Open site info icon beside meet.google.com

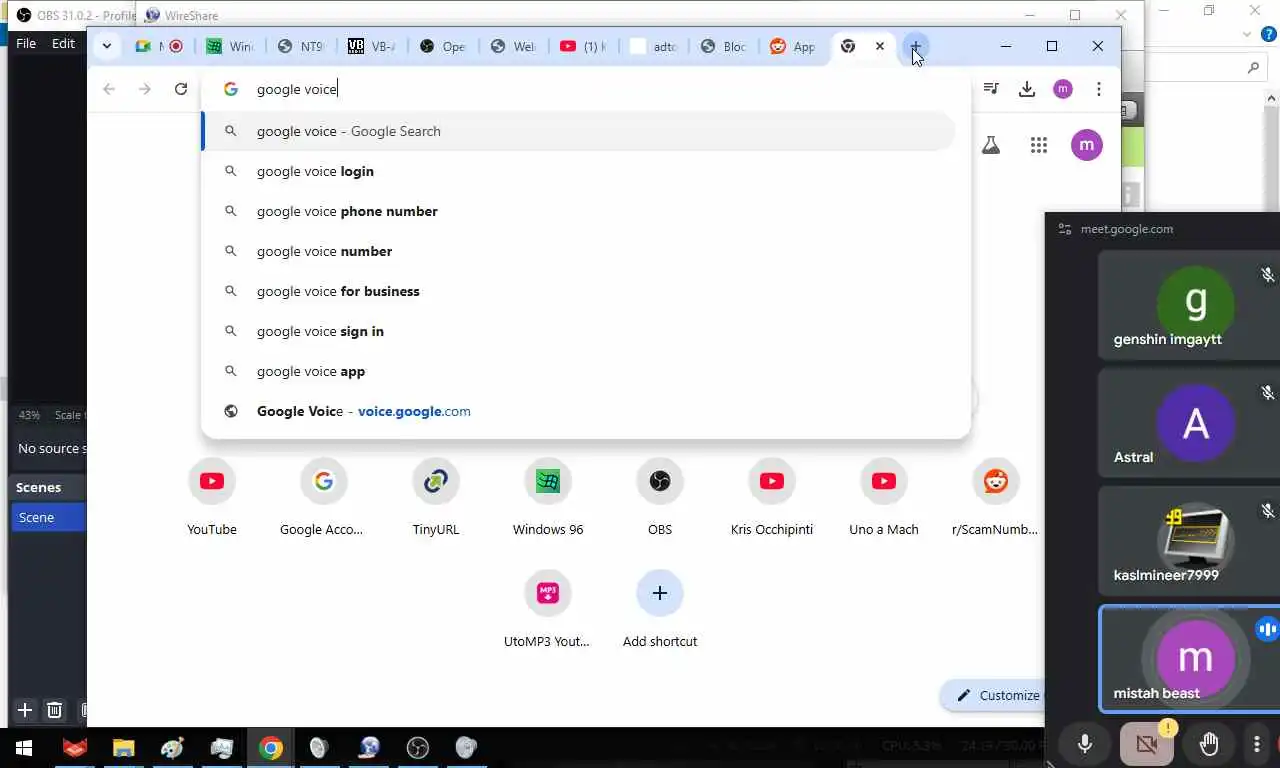coord(1065,229)
